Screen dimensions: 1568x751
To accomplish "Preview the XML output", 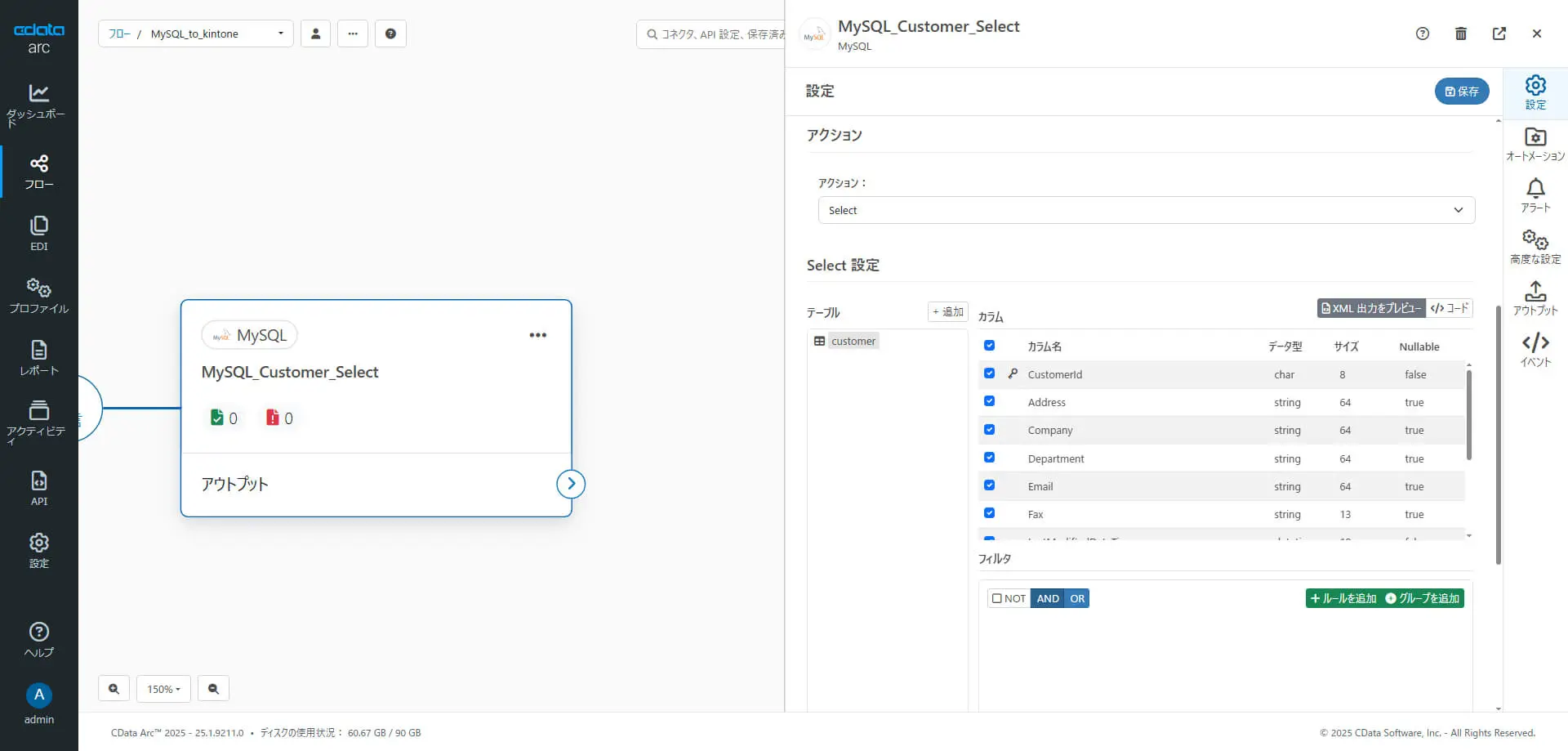I will pyautogui.click(x=1371, y=308).
